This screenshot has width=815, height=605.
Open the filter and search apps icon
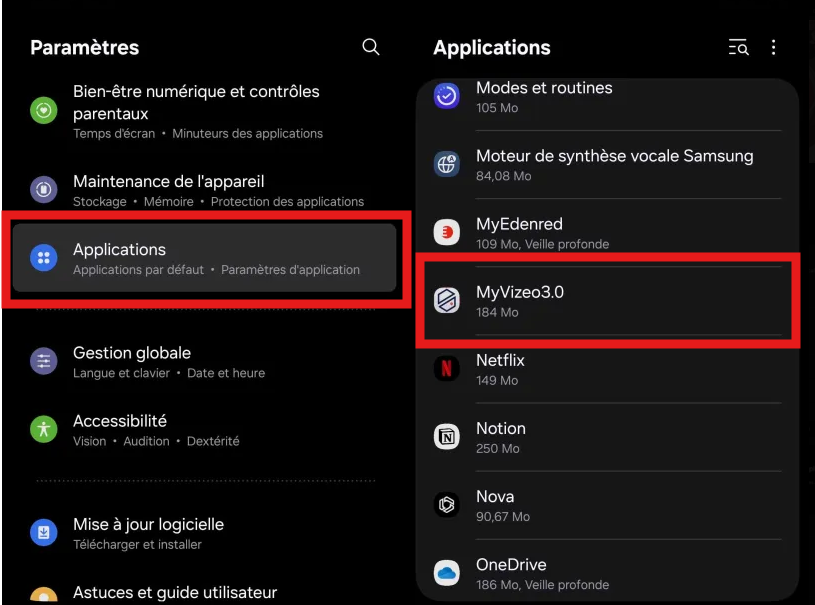pyautogui.click(x=738, y=48)
